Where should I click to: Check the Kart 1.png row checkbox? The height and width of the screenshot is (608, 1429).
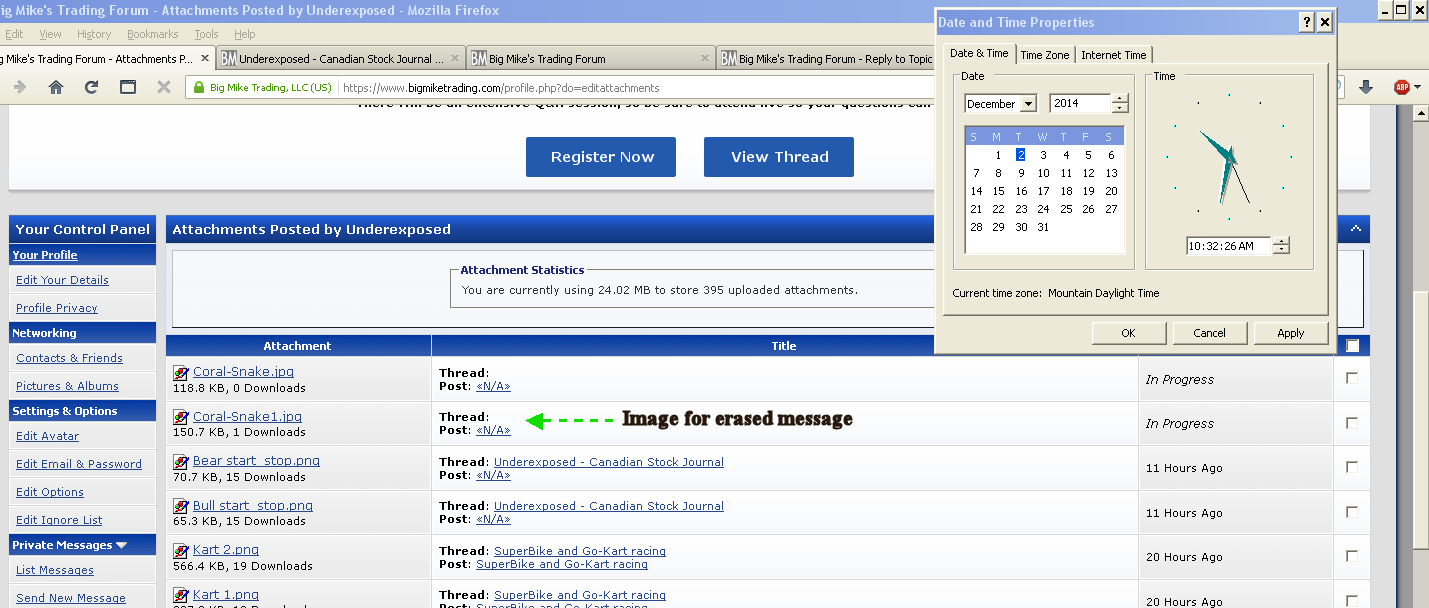[x=1352, y=601]
